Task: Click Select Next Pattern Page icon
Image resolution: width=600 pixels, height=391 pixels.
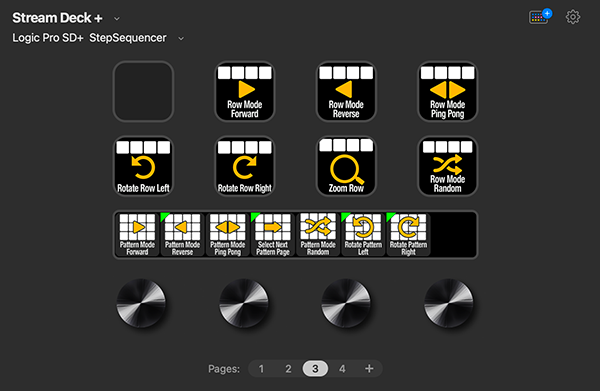Action: [x=273, y=235]
